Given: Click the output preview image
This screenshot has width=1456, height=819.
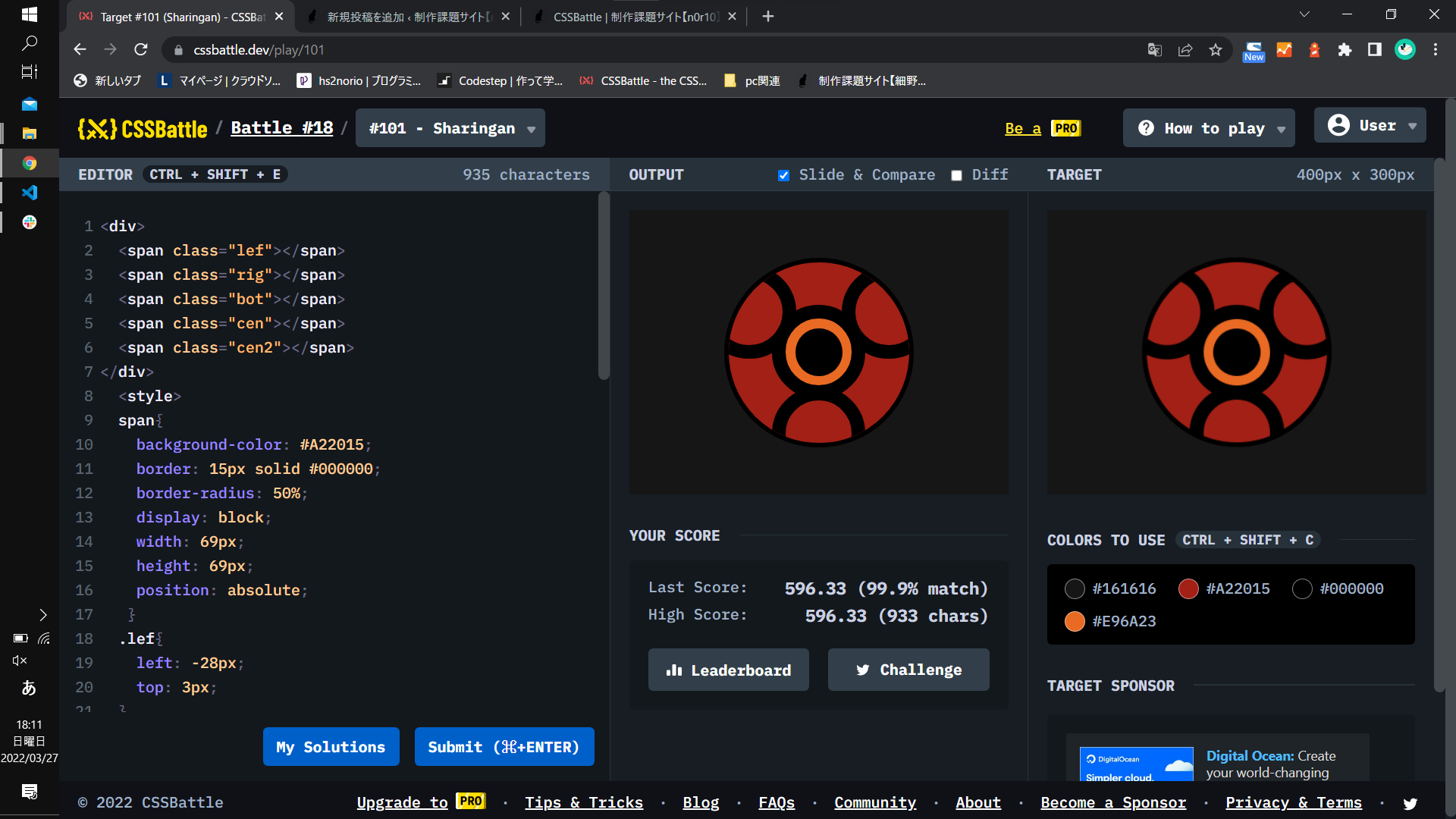Looking at the screenshot, I should click(x=819, y=353).
